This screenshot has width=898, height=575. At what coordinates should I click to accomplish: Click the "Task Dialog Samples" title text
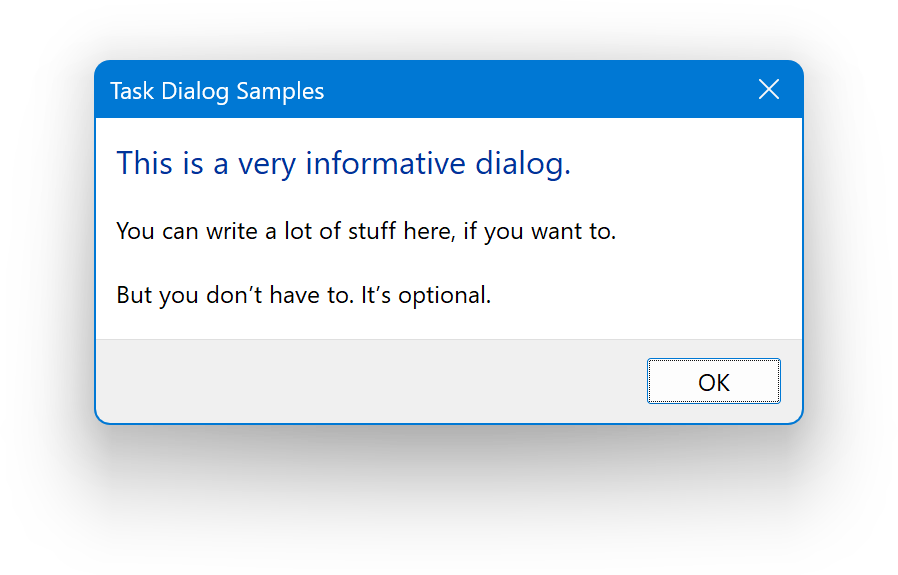217,91
